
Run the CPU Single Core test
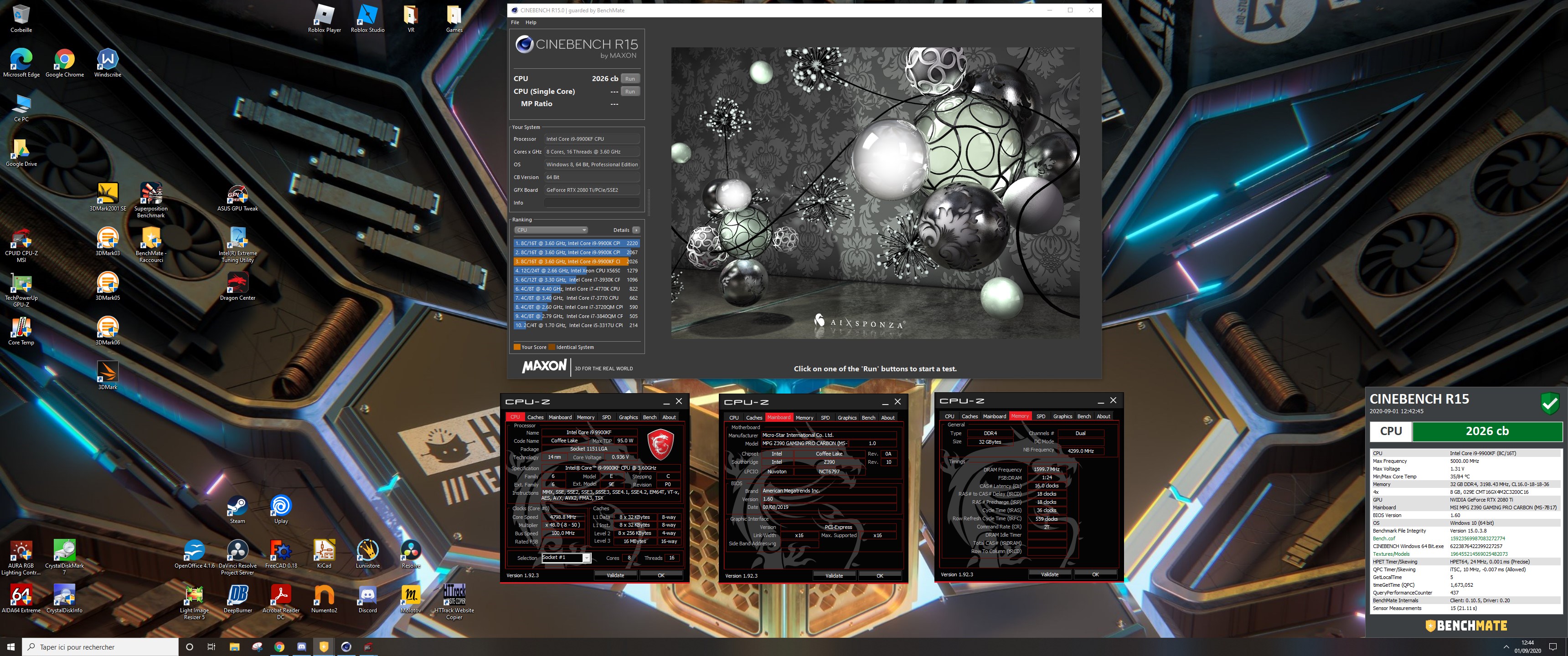(x=630, y=91)
